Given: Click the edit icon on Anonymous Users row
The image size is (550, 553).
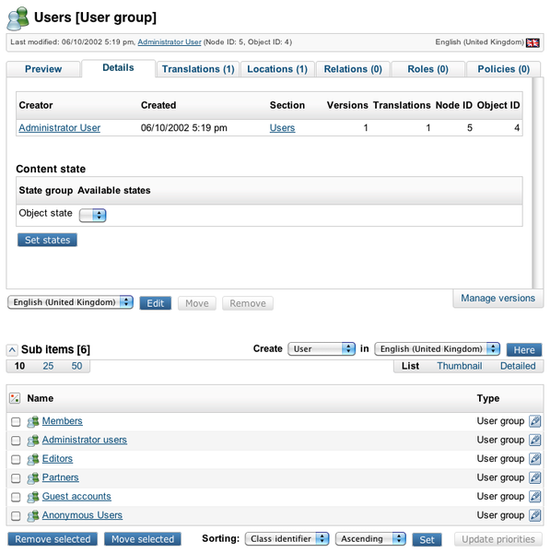Looking at the screenshot, I should pyautogui.click(x=534, y=515).
